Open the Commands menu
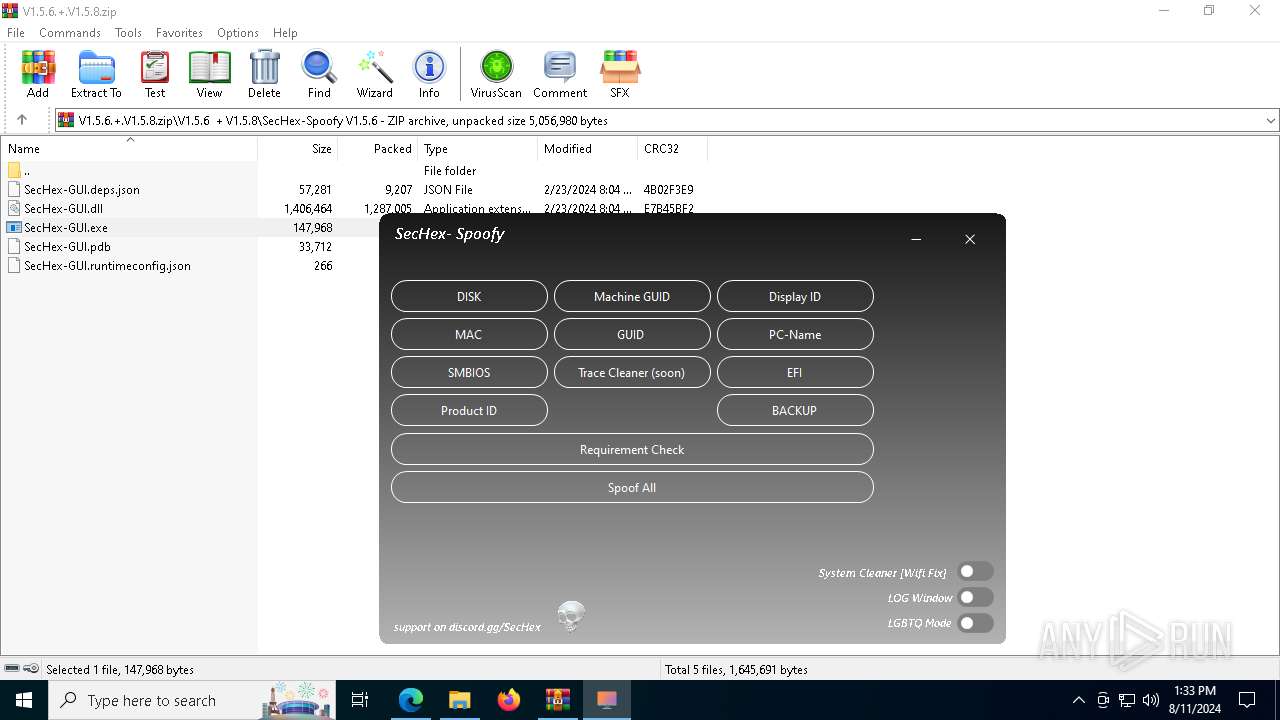 coord(70,32)
